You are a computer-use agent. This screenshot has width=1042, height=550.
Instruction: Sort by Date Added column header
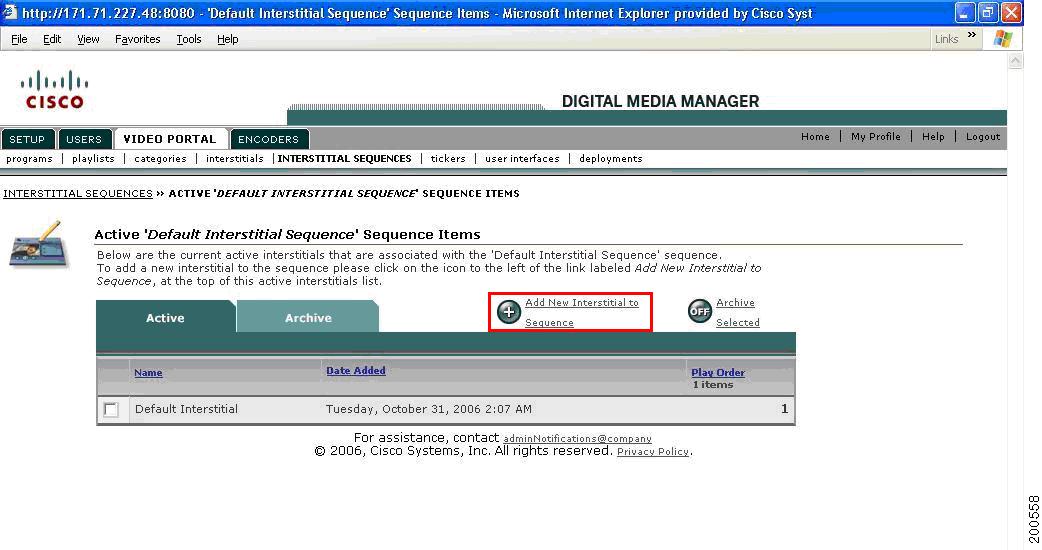pos(356,371)
